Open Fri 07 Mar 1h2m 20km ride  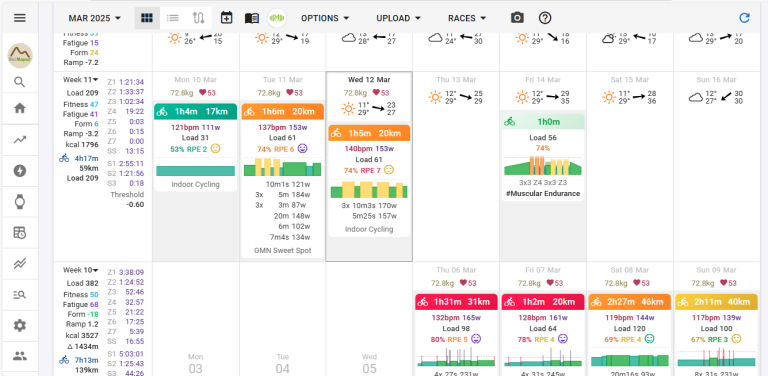(x=543, y=302)
